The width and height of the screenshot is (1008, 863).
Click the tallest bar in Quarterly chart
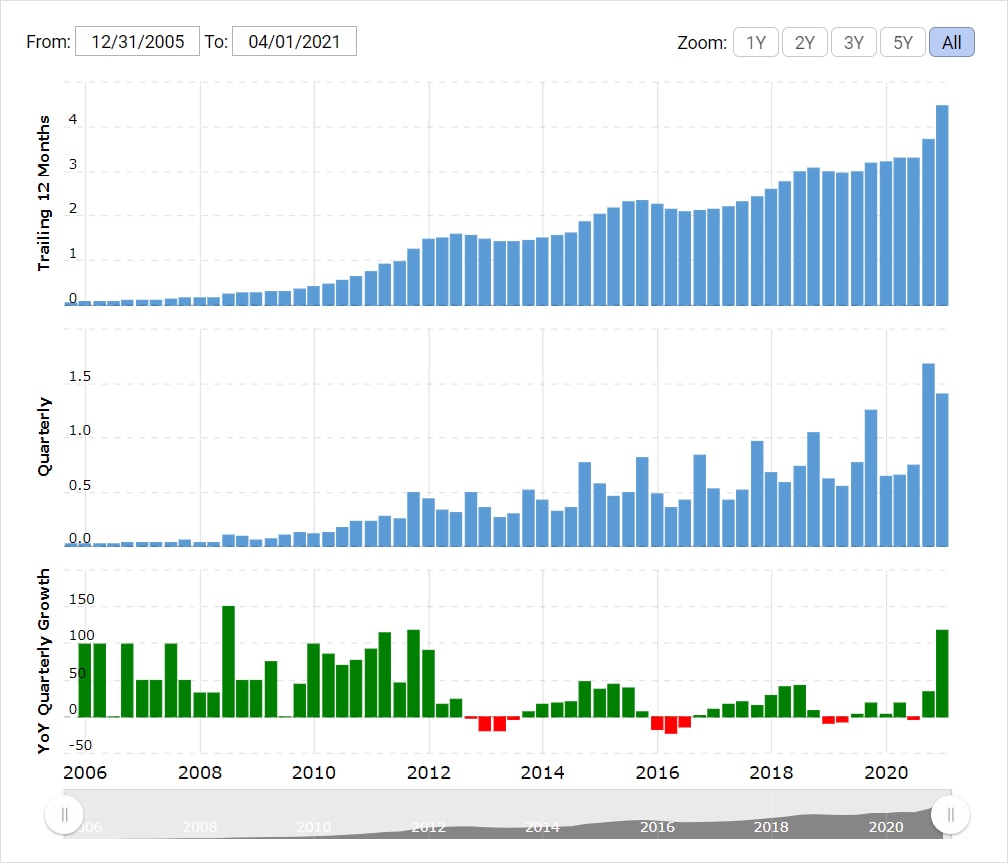pyautogui.click(x=928, y=455)
